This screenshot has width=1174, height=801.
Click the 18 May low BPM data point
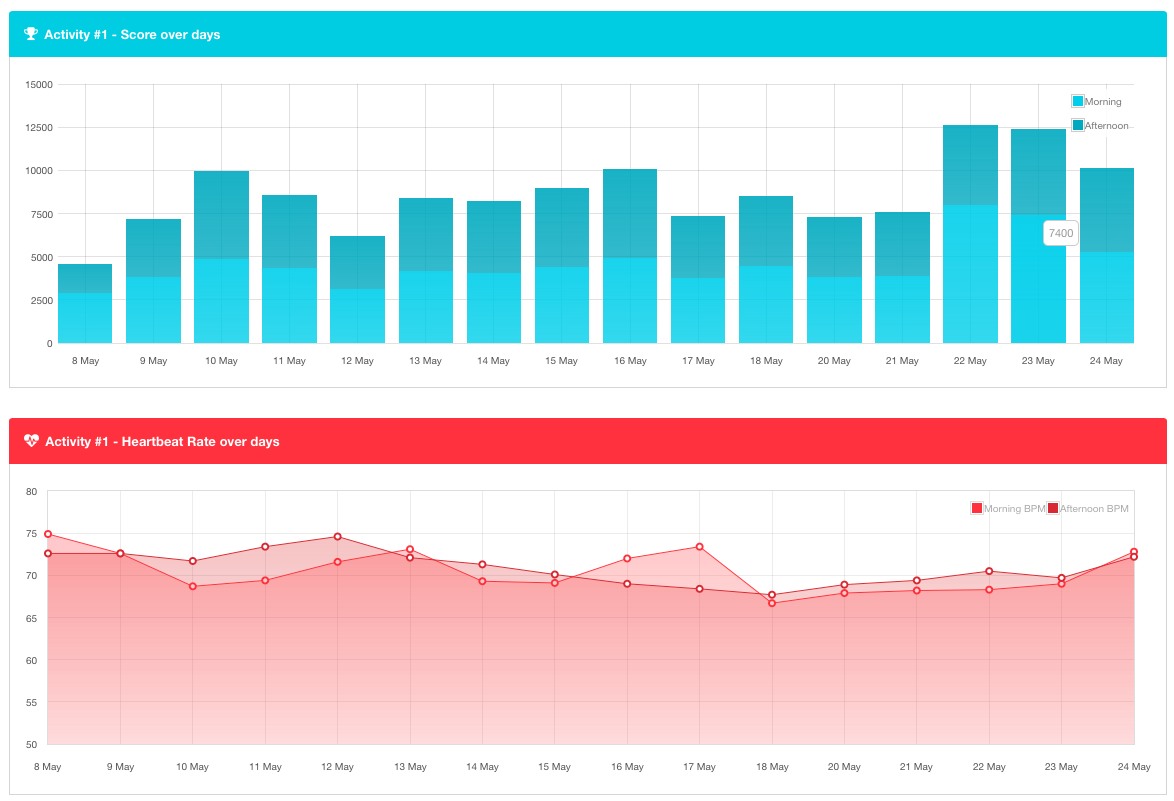point(771,603)
